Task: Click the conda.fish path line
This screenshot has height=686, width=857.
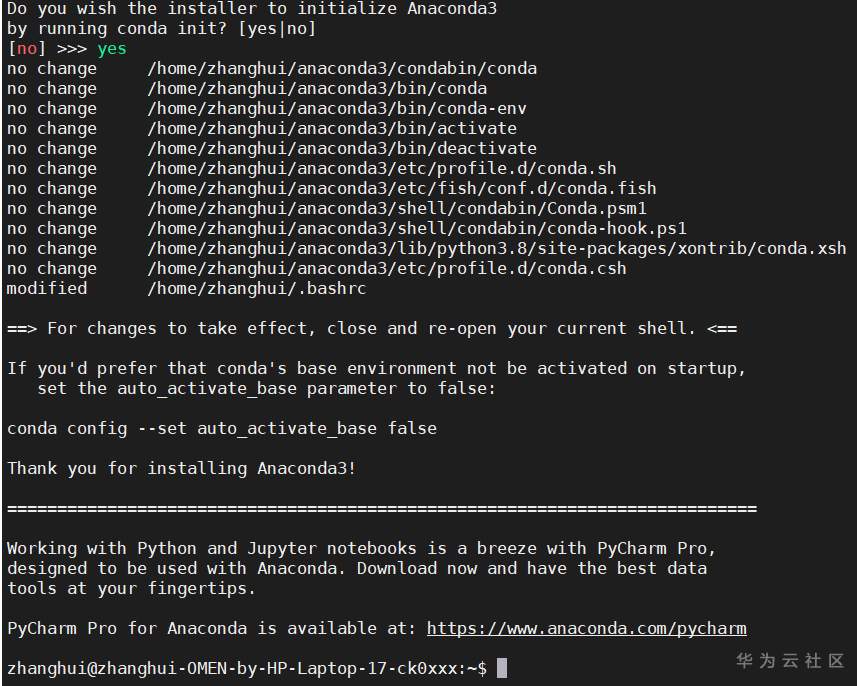Action: pyautogui.click(x=402, y=189)
